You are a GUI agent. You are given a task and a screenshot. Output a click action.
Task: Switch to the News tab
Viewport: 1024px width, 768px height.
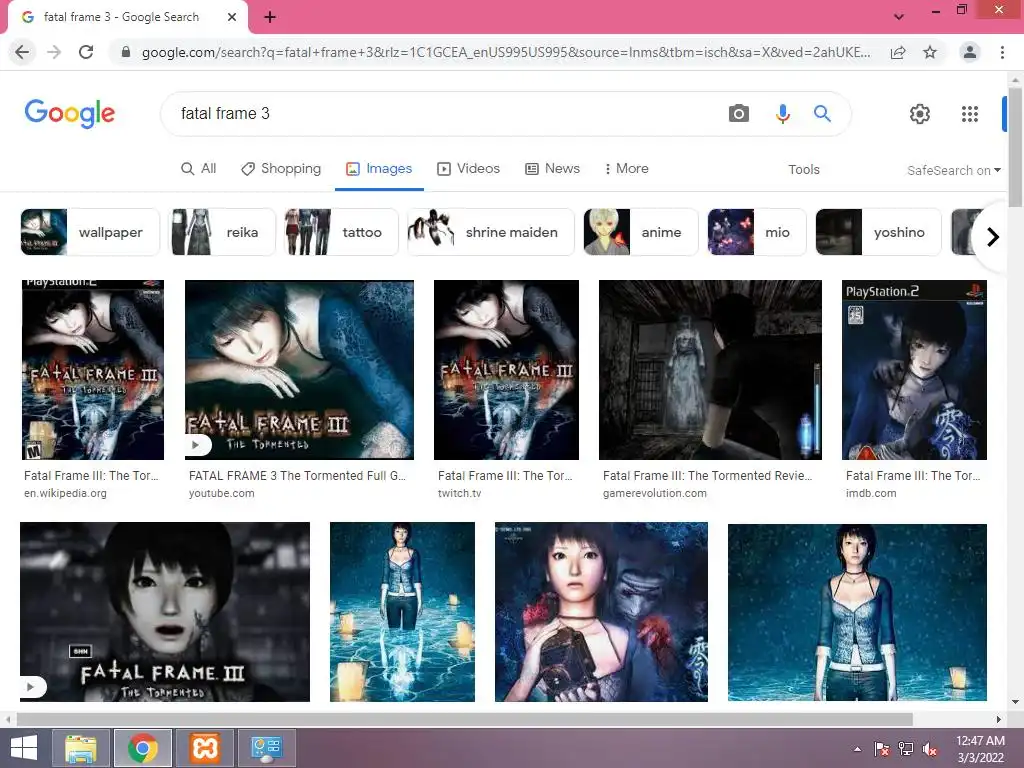coord(552,168)
